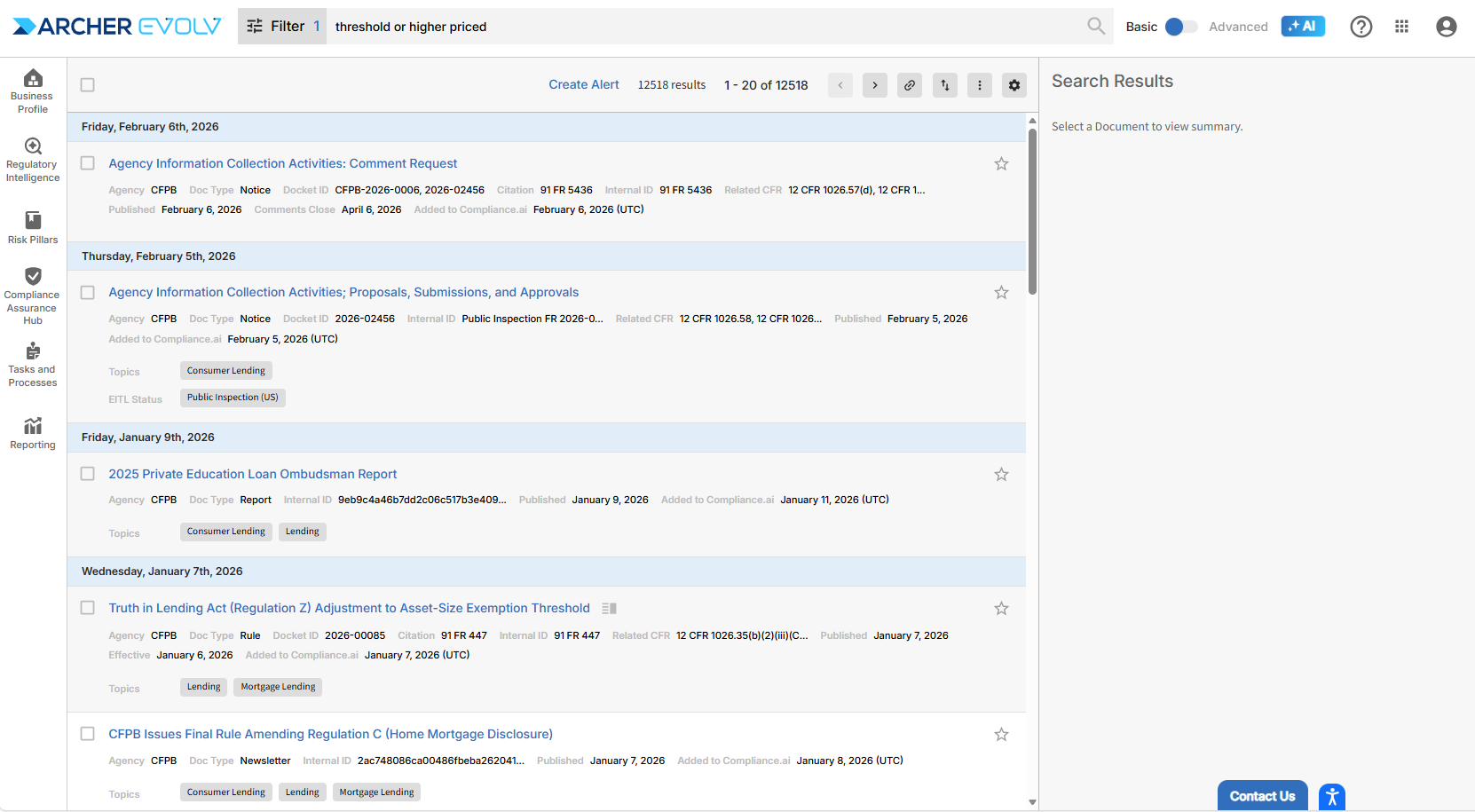
Task: Click the results list vertical scrollbar
Action: click(1032, 213)
